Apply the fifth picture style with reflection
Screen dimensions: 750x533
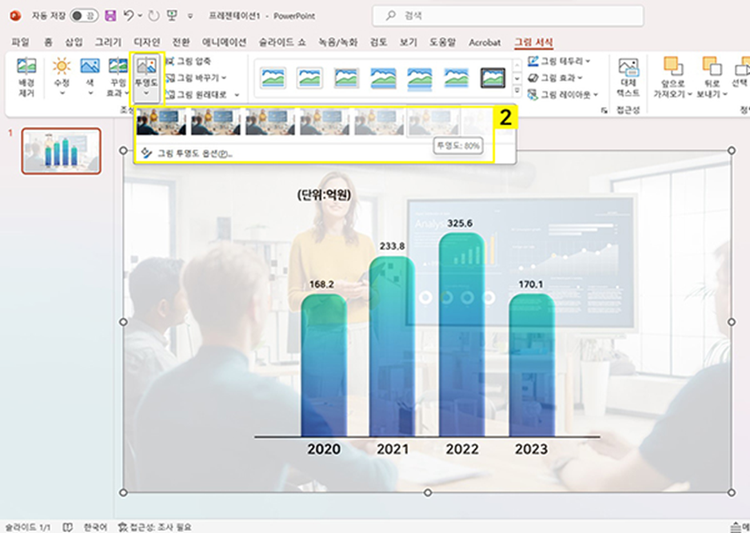click(x=419, y=78)
